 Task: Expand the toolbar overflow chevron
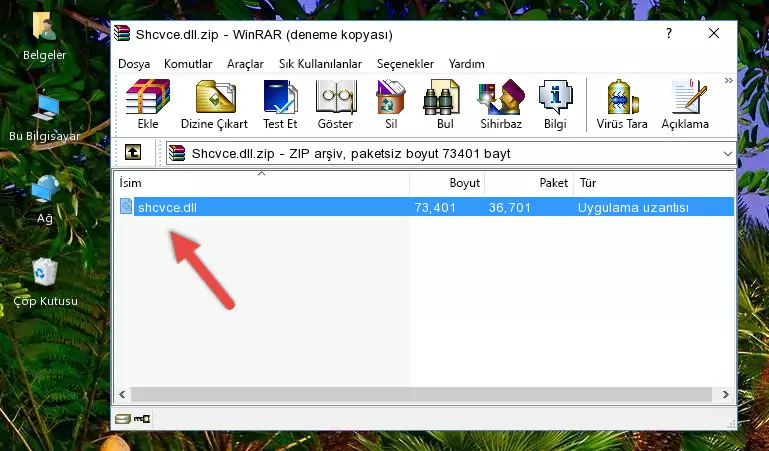click(x=729, y=81)
